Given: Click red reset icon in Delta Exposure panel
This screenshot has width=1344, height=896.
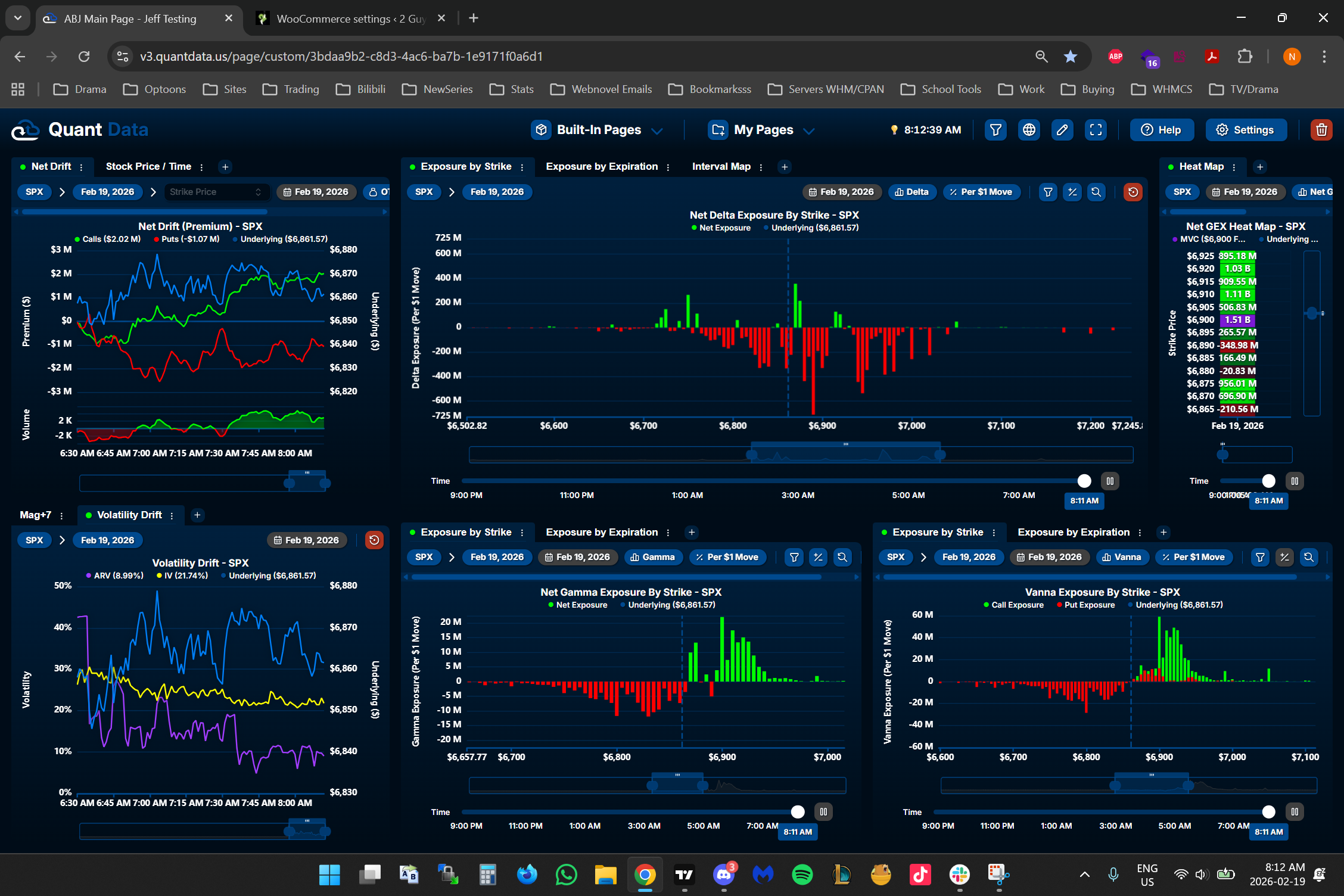Looking at the screenshot, I should (x=1133, y=192).
